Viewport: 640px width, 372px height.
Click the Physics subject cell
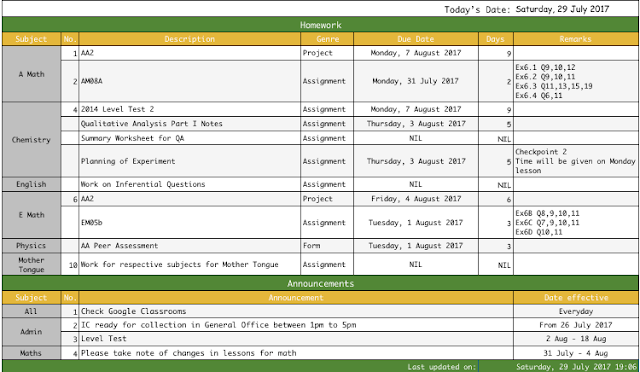(x=31, y=245)
